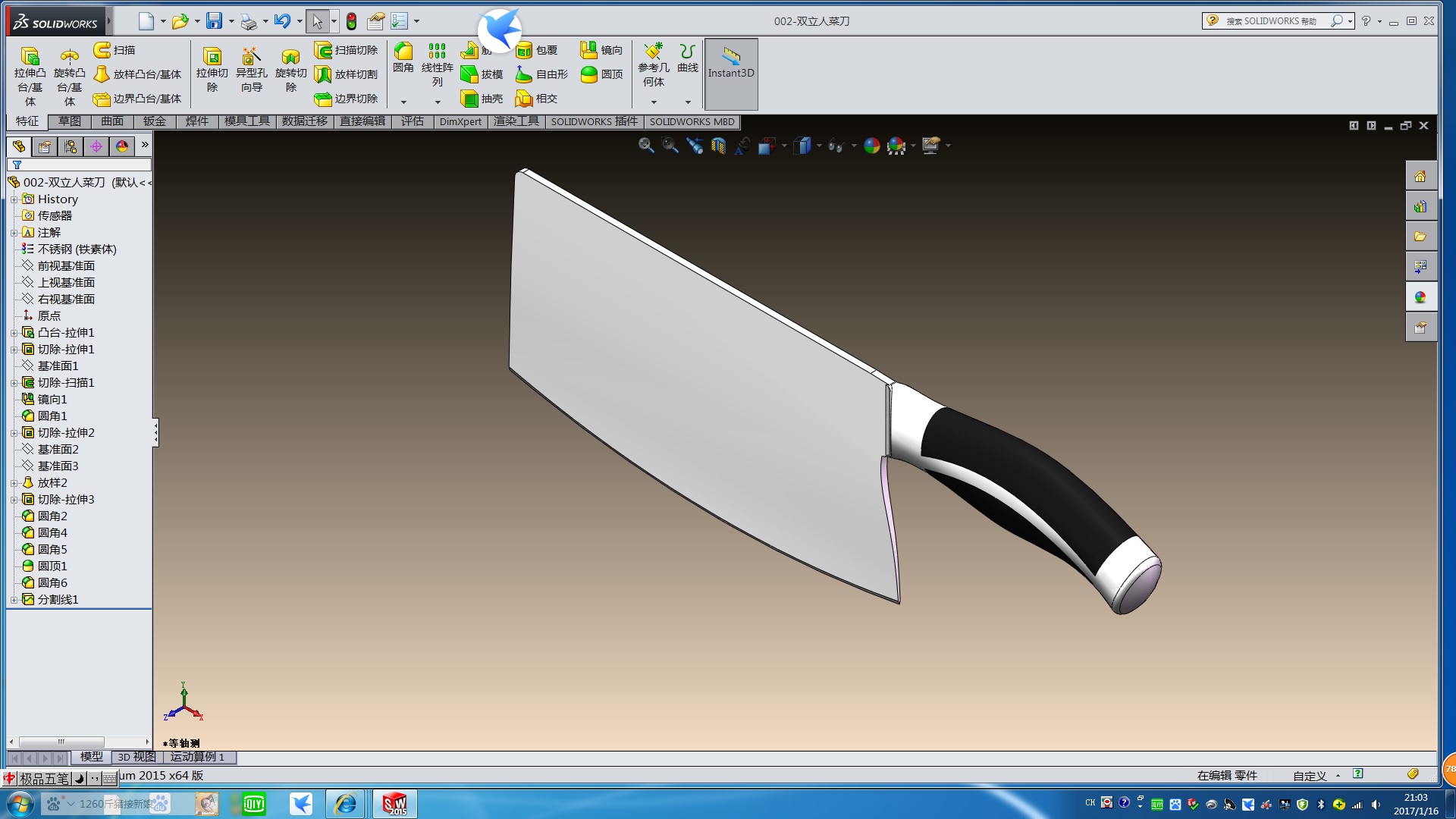Image resolution: width=1456 pixels, height=819 pixels.
Task: Click the 运动算例 1 bottom tab
Action: pos(197,757)
